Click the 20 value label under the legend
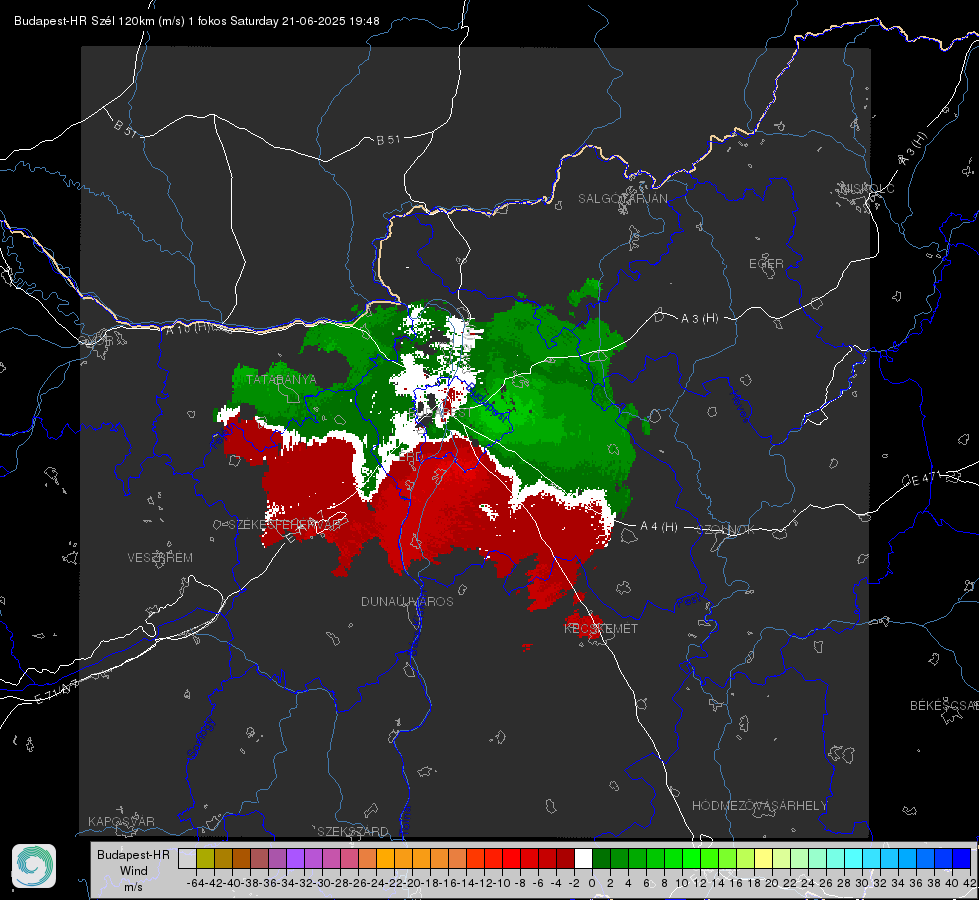979x900 pixels. click(x=772, y=883)
